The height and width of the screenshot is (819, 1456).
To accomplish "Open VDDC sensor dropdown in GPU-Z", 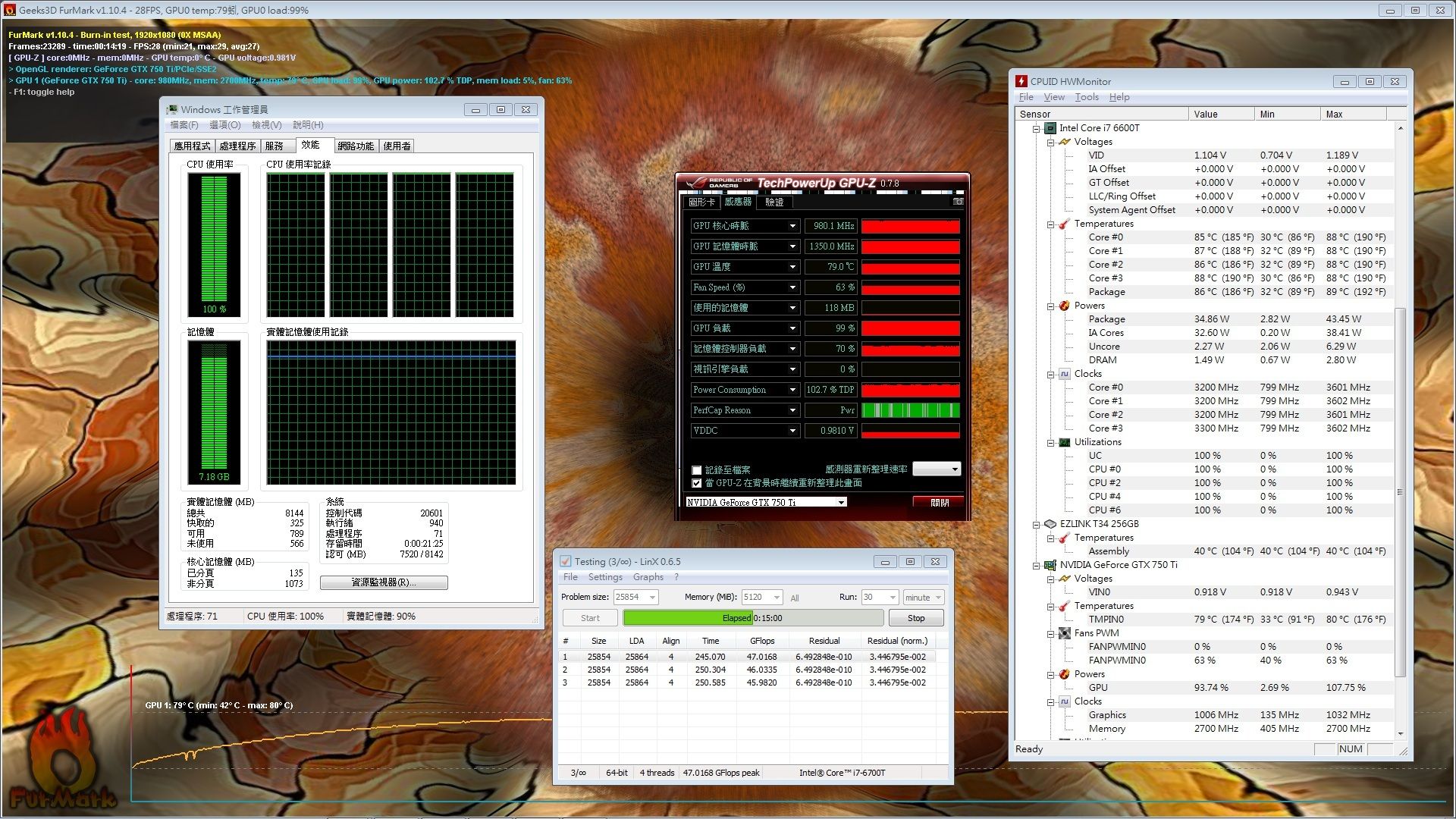I will tap(792, 431).
